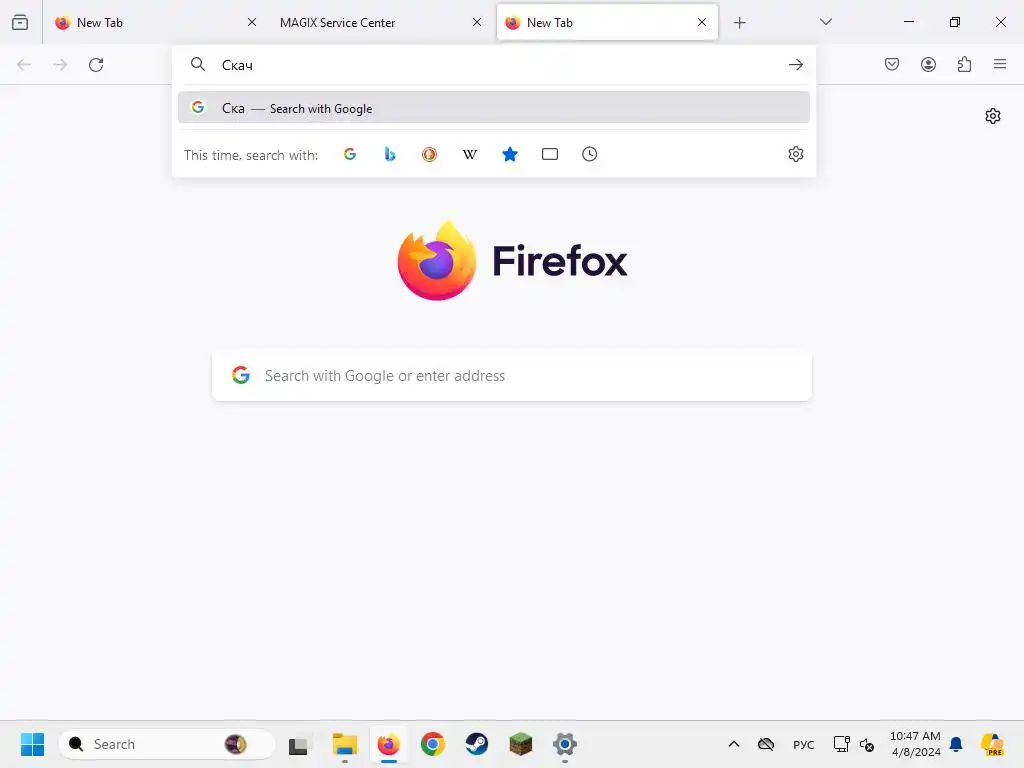This screenshot has width=1024, height=768.
Task: Click the Firefox taskbar icon
Action: [x=389, y=744]
